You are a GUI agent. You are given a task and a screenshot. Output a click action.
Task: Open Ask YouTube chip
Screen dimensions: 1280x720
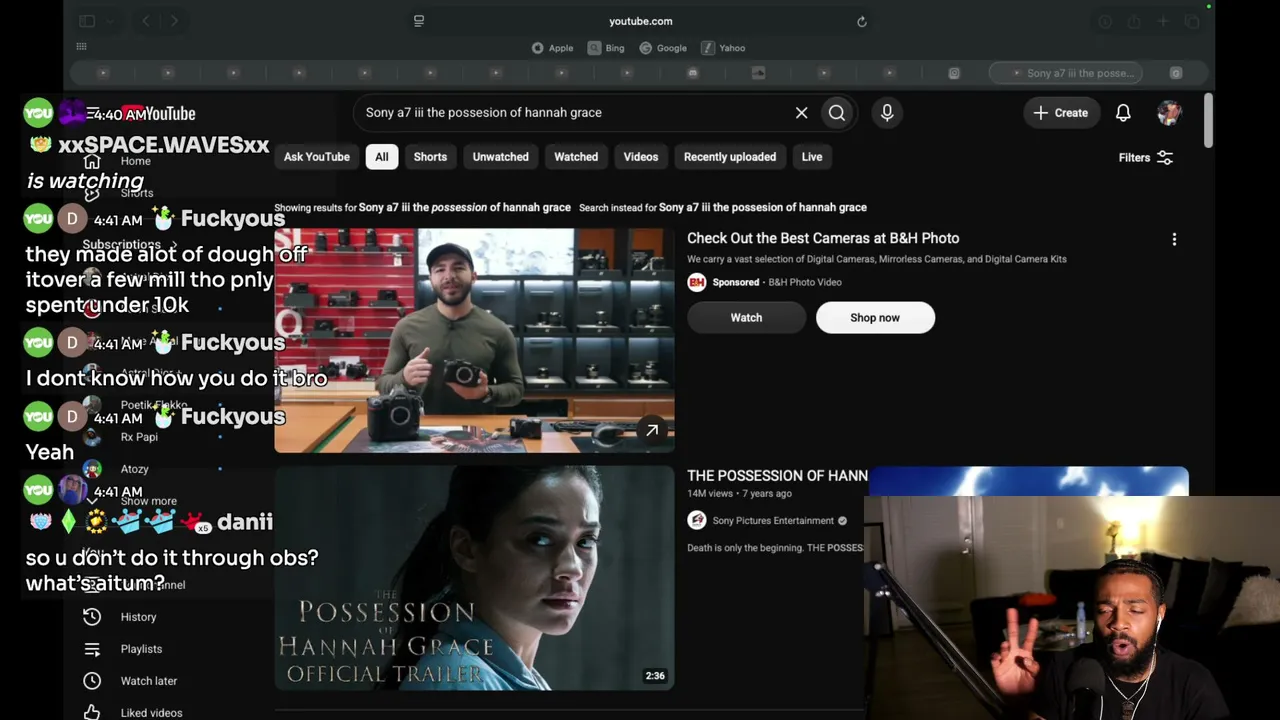316,157
